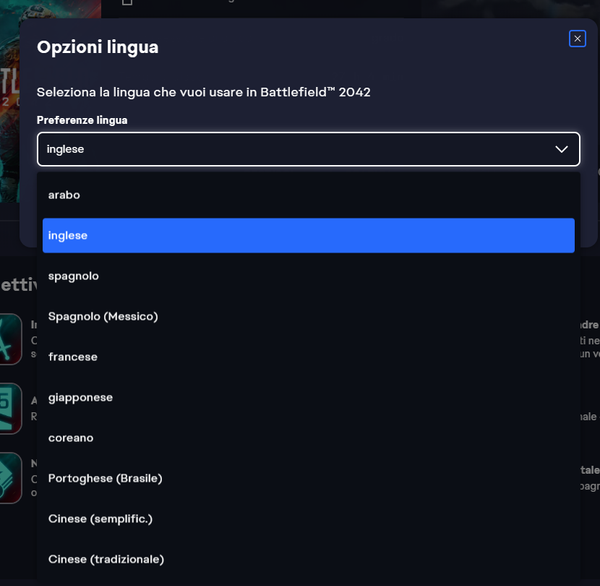
Task: Choose the highlighted inglese option
Action: click(308, 236)
